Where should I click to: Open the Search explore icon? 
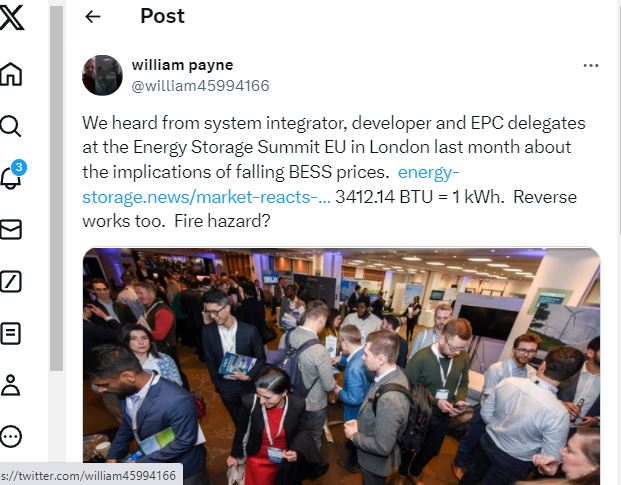10,126
